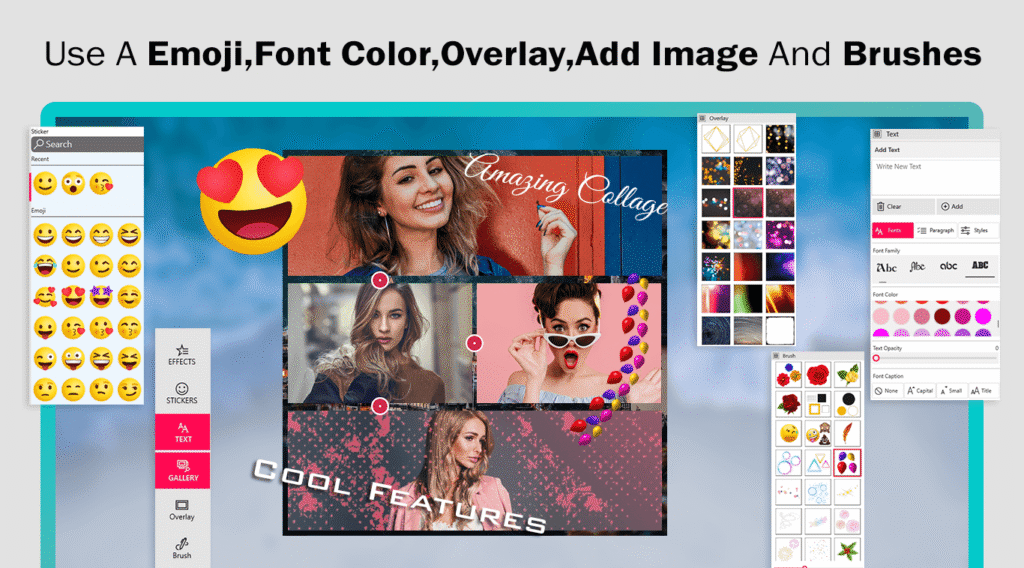
Task: Click the sticker Search field
Action: [x=87, y=144]
